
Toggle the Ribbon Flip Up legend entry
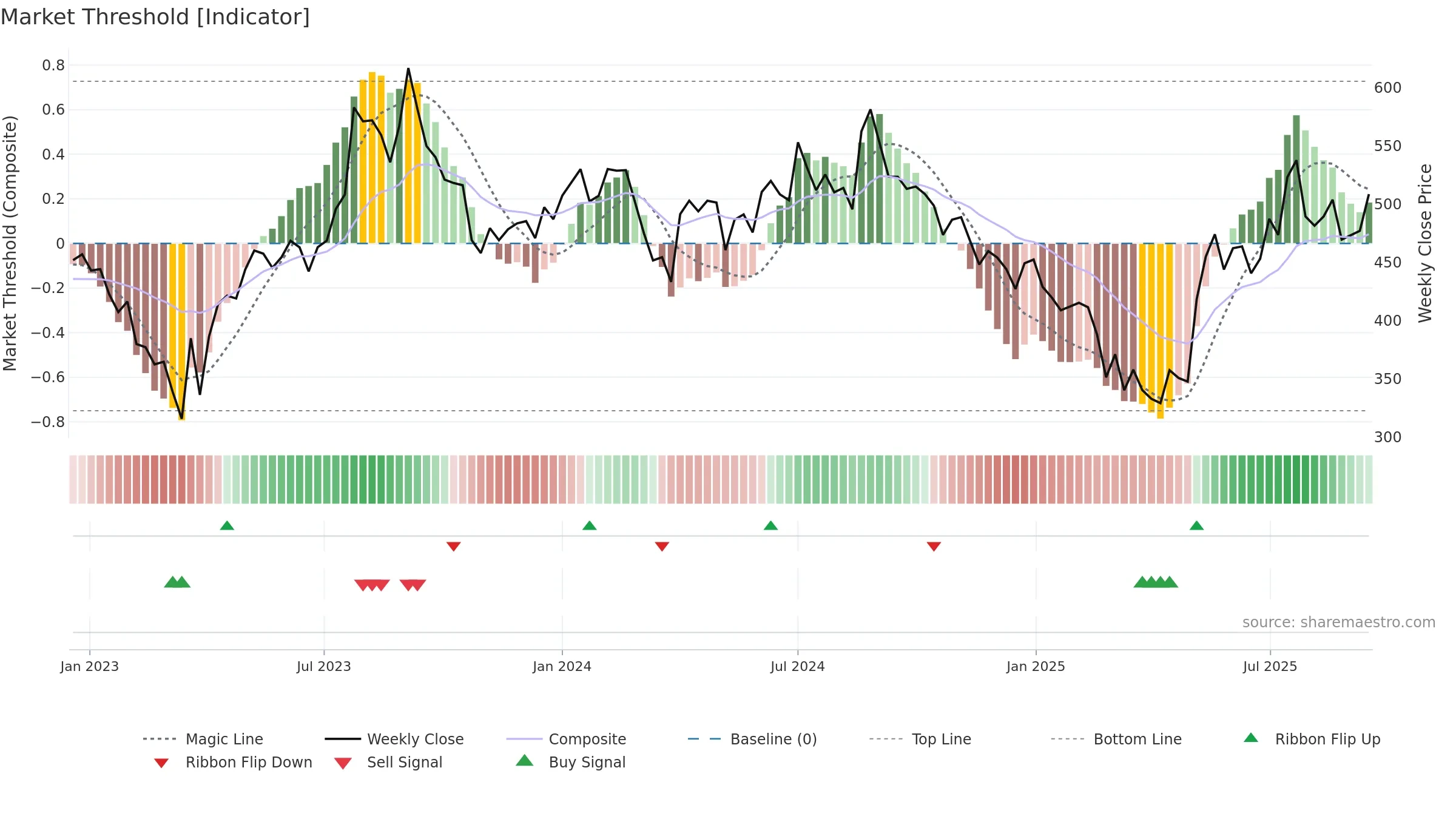pyautogui.click(x=1312, y=739)
